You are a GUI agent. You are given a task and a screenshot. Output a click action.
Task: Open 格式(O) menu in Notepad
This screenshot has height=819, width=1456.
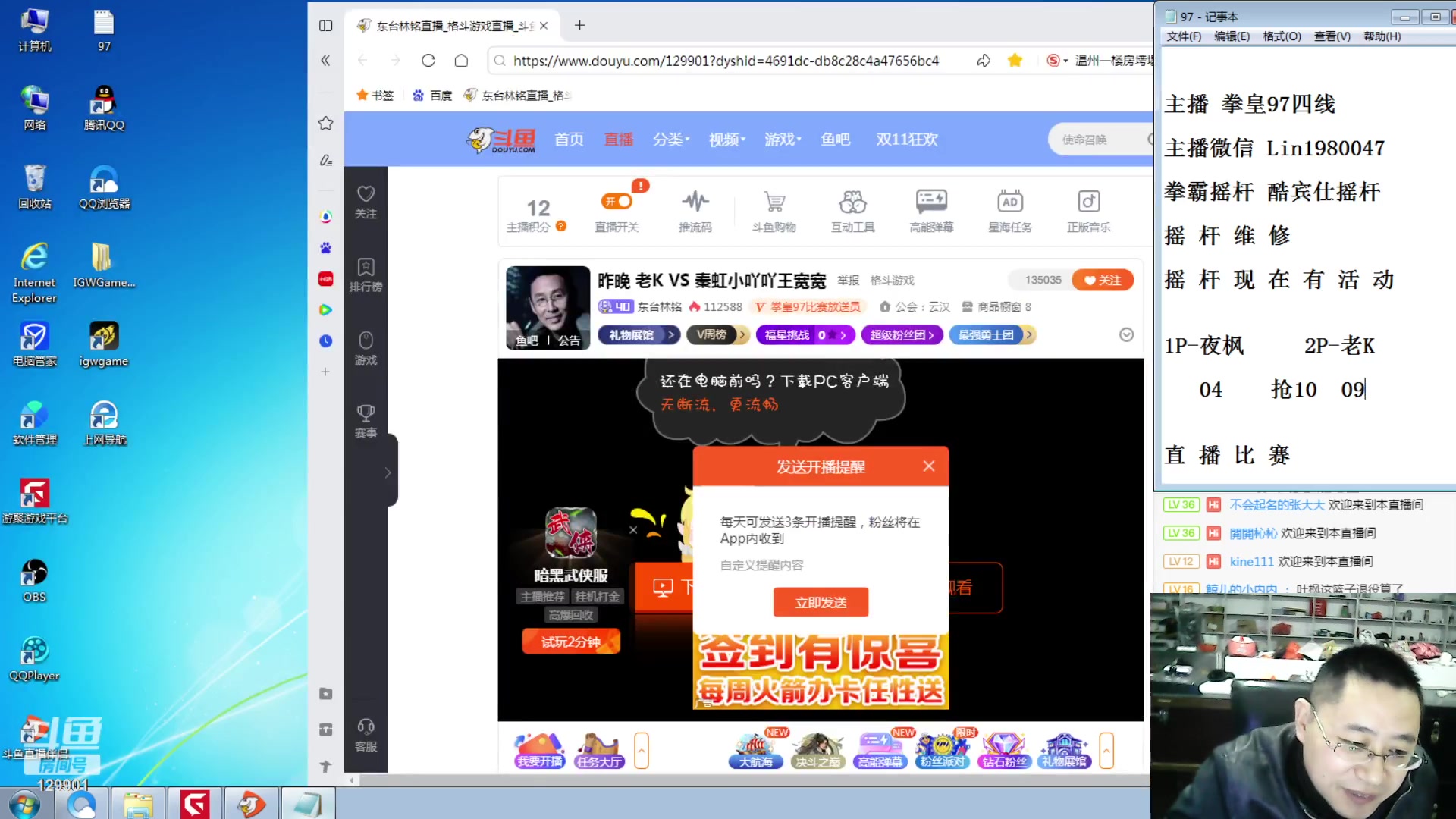pyautogui.click(x=1282, y=36)
